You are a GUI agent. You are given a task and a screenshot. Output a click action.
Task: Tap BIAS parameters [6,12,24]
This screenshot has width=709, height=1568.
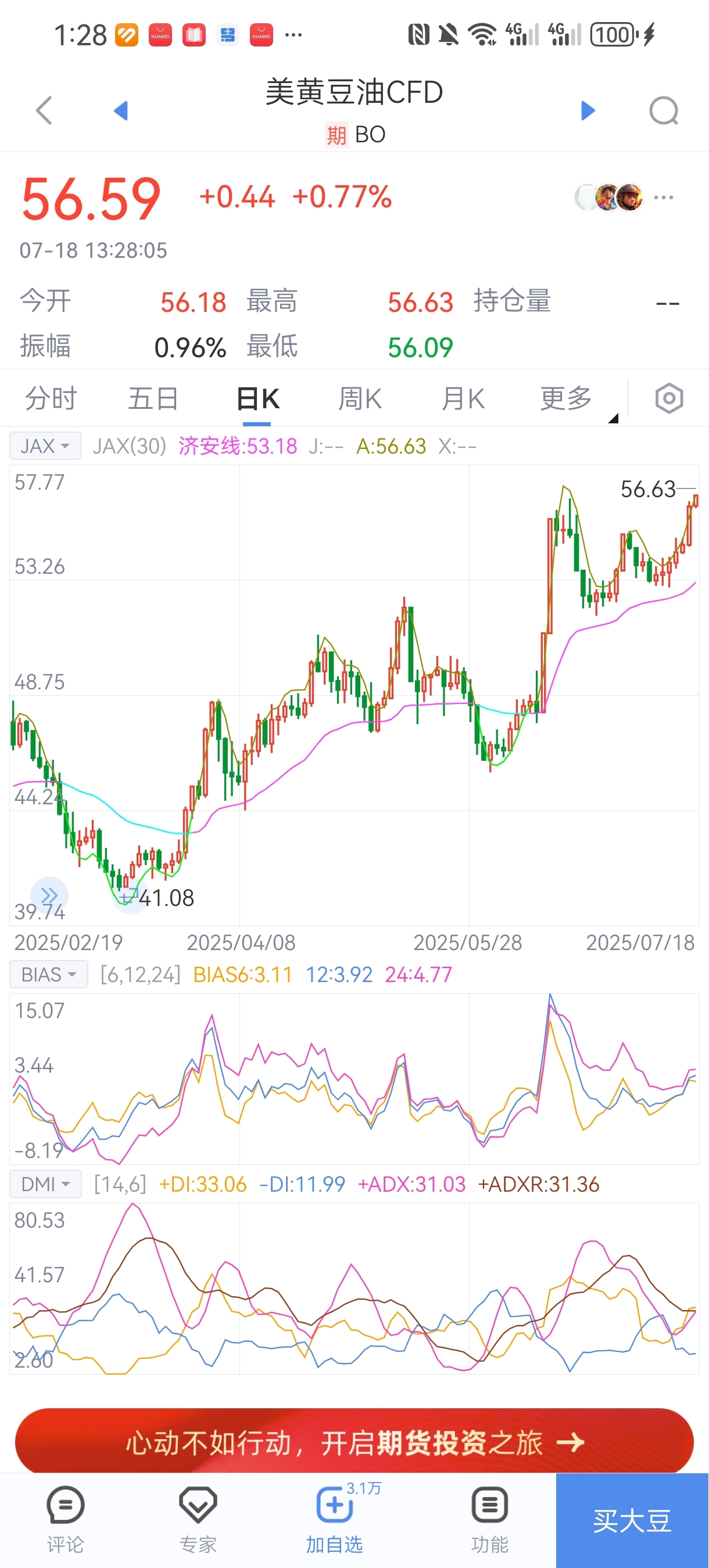point(141,974)
